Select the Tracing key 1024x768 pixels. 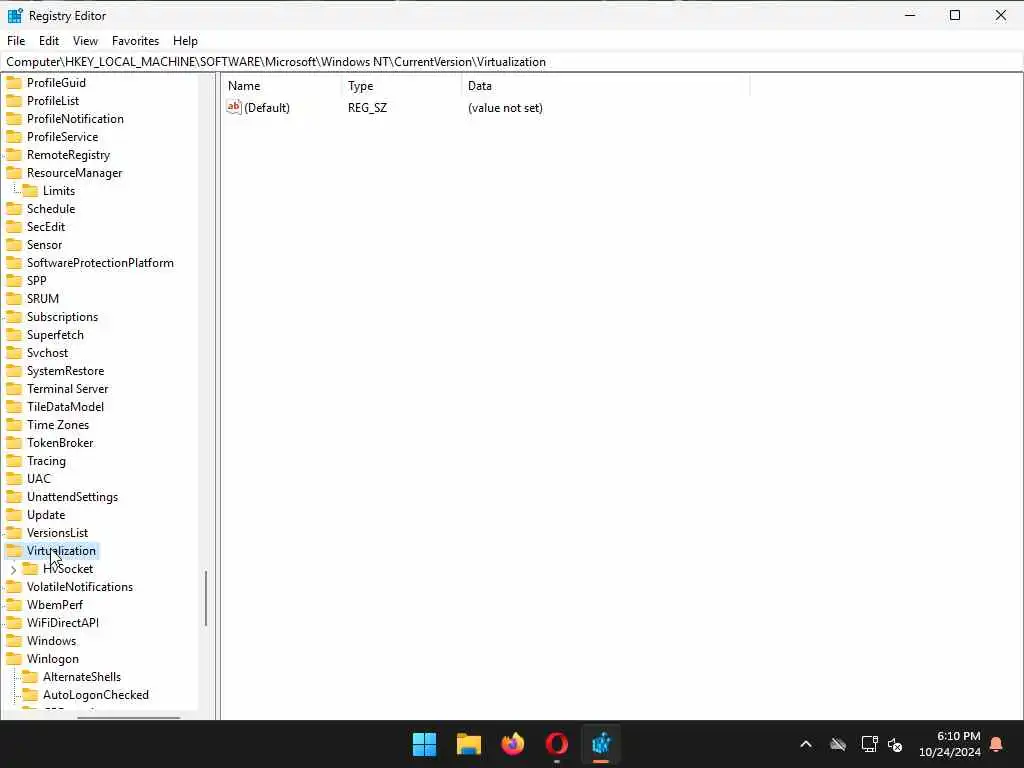[x=46, y=461]
